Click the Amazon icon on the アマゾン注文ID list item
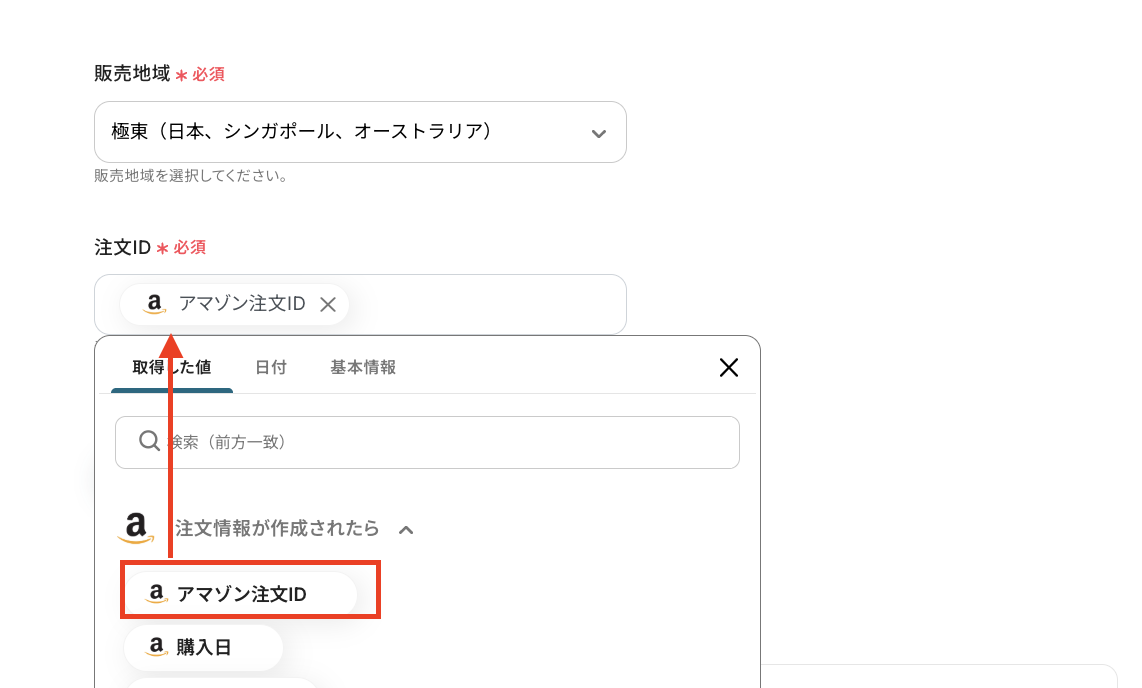The width and height of the screenshot is (1142, 688). coord(156,594)
